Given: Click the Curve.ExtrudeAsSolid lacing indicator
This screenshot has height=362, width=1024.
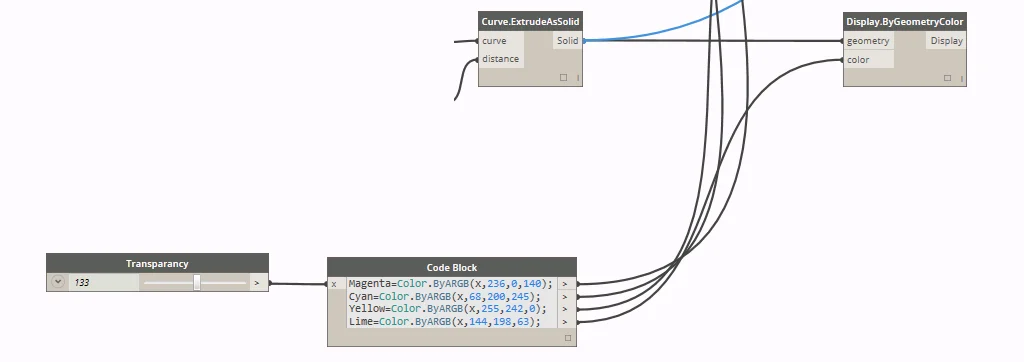Looking at the screenshot, I should point(578,78).
